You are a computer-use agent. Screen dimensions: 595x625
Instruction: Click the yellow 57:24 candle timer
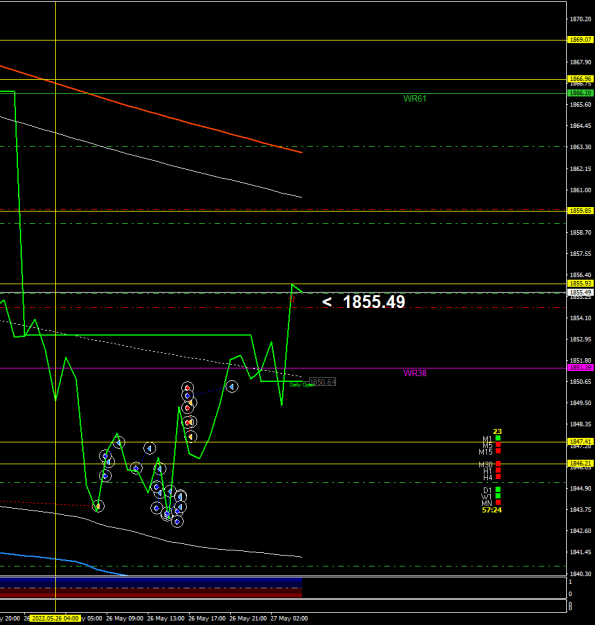click(x=492, y=510)
